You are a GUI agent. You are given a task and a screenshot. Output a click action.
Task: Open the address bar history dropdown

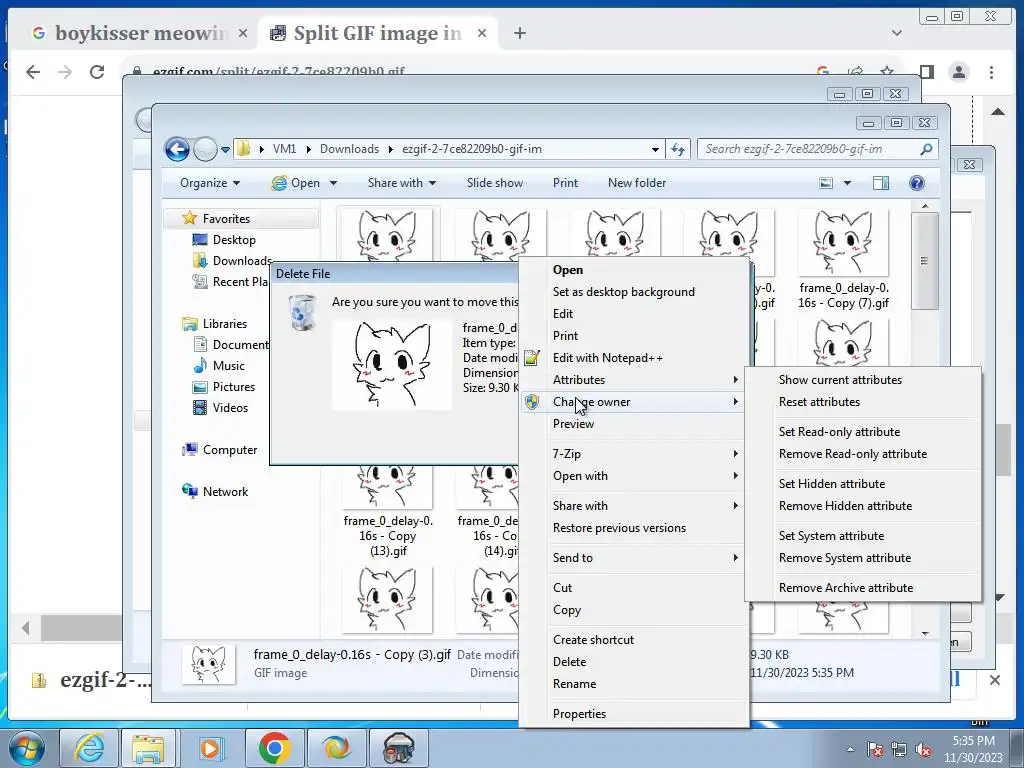click(655, 150)
